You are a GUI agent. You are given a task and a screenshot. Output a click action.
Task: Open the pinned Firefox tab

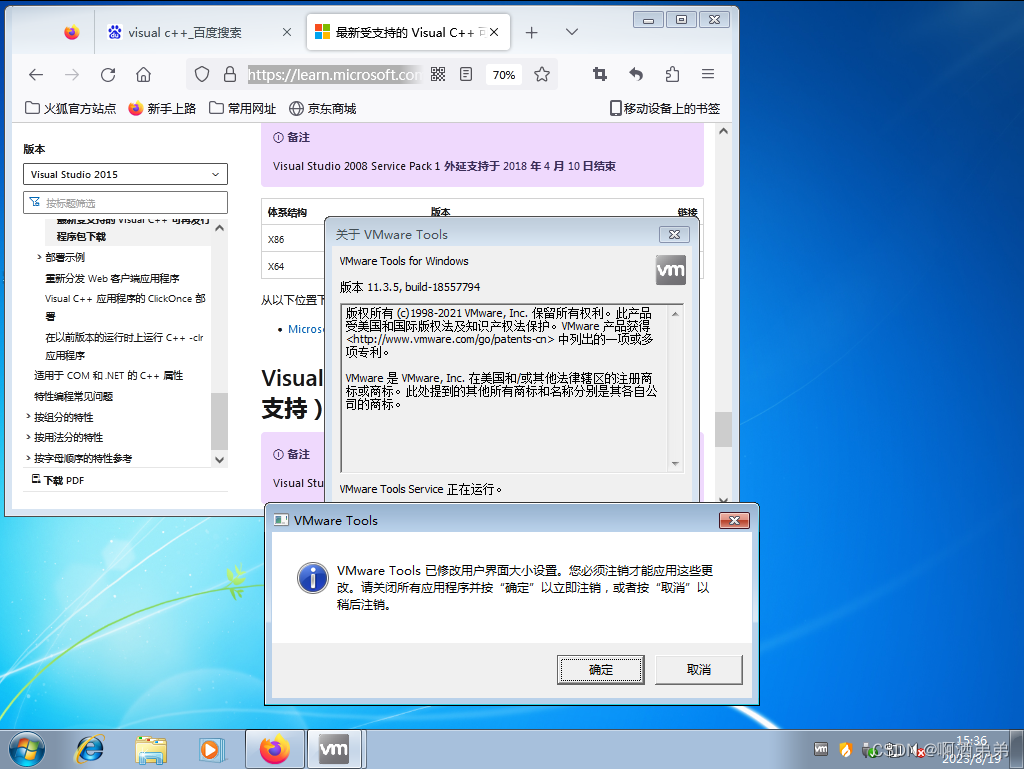point(72,32)
